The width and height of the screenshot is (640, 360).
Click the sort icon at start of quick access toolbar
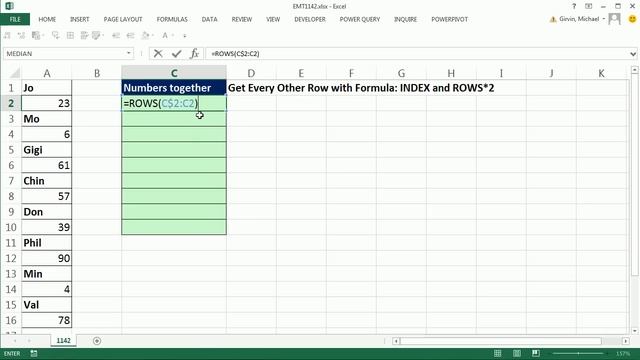(x=7, y=36)
